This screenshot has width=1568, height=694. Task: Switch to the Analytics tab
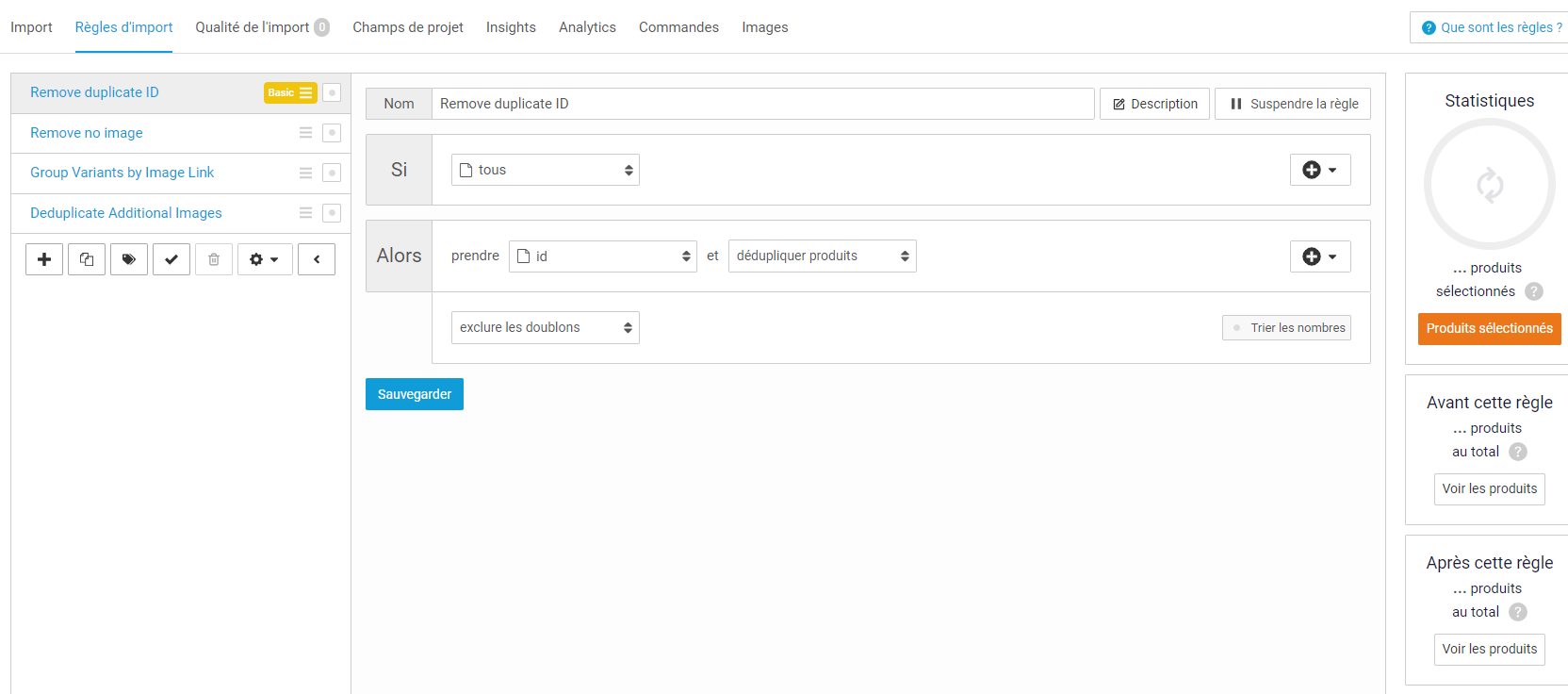[x=587, y=27]
